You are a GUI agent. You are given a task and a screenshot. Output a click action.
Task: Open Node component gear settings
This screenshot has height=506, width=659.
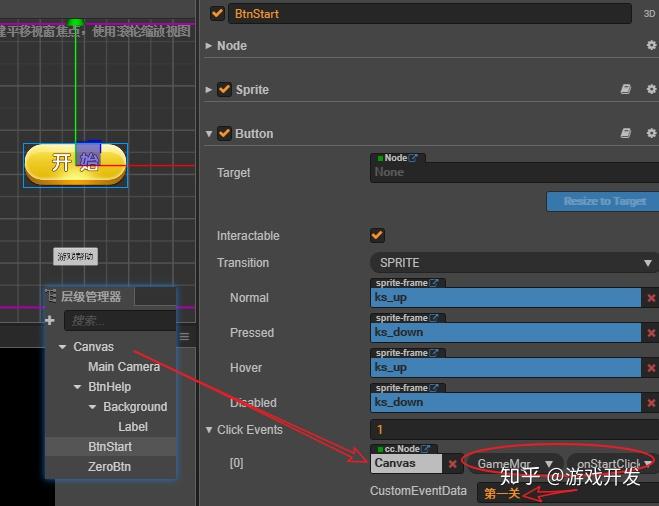coord(651,45)
